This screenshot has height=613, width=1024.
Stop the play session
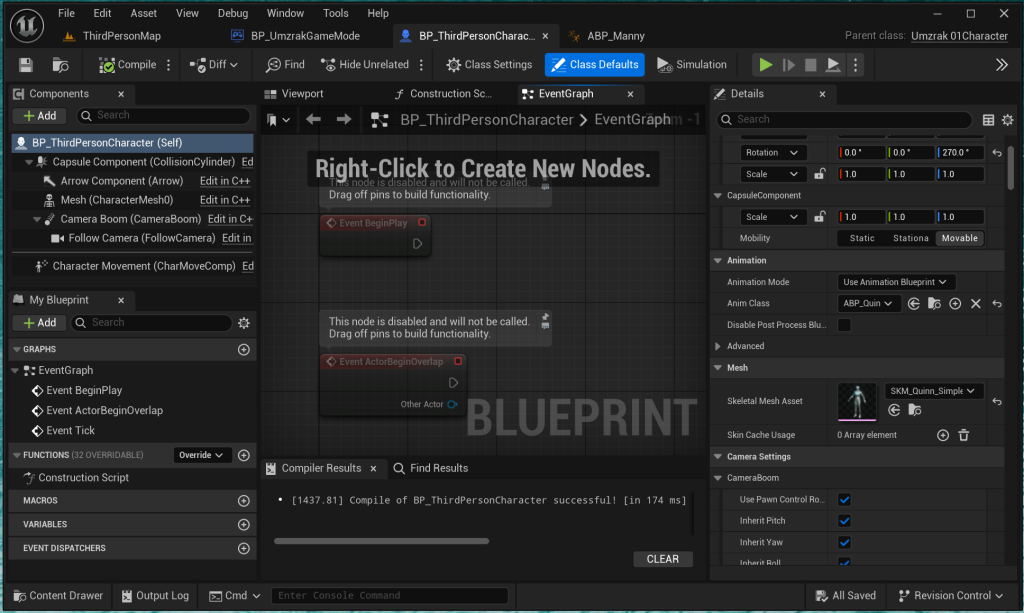coord(810,65)
